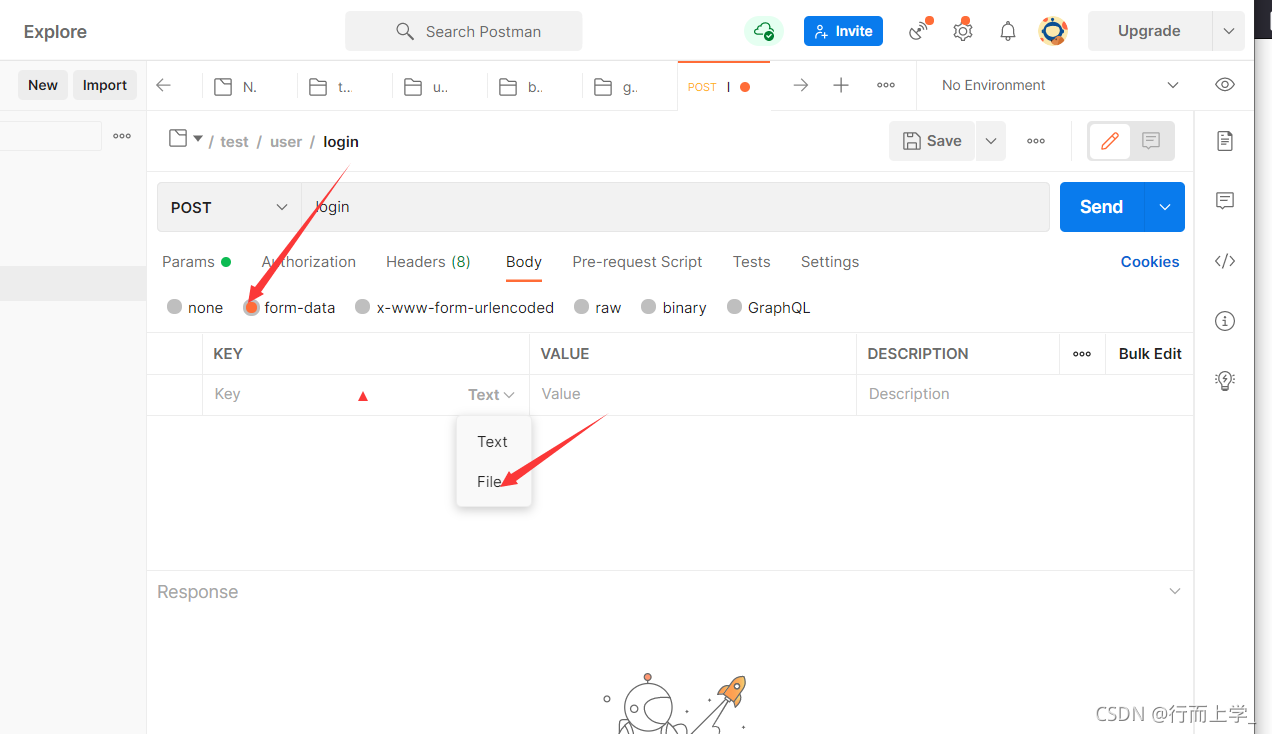Open the sidebar three-dot options

point(122,136)
